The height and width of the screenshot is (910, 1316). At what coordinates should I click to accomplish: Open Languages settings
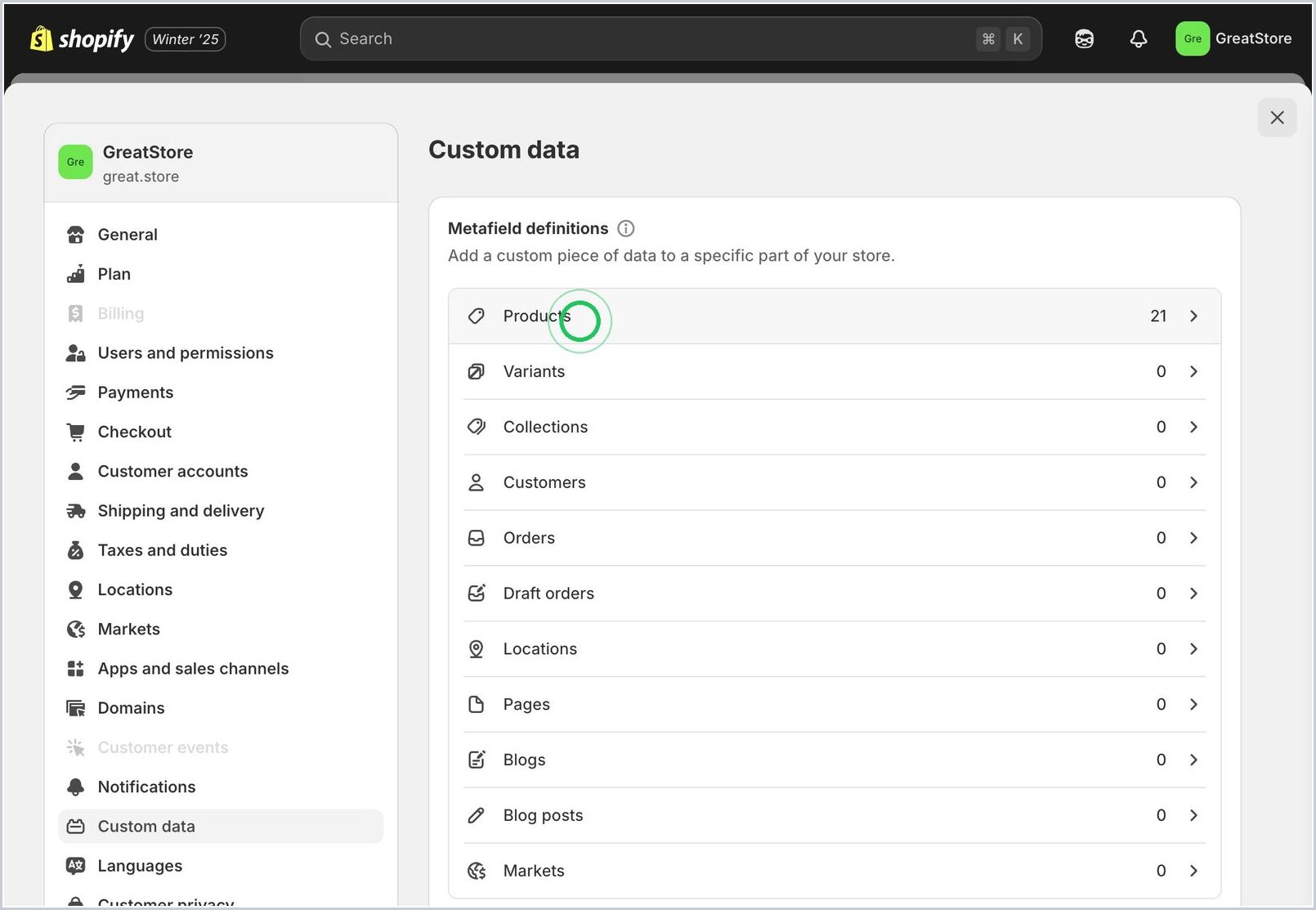pos(221,866)
